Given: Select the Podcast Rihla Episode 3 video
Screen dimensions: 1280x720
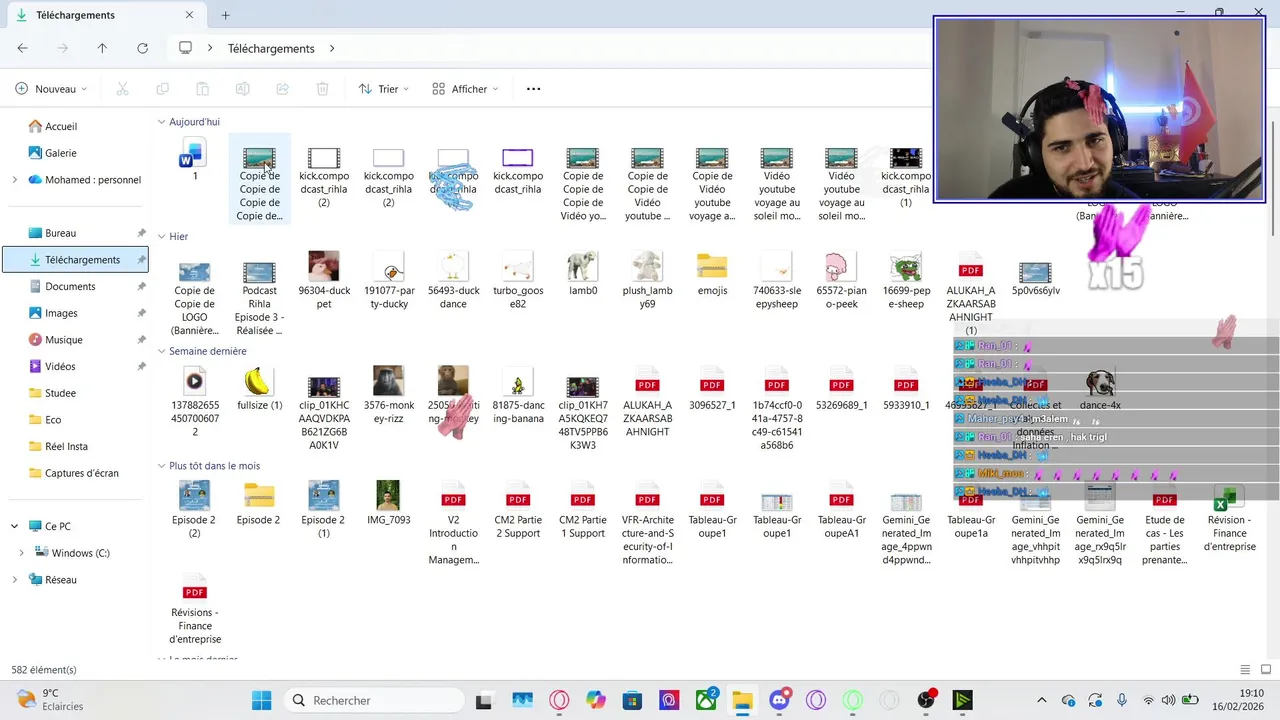Looking at the screenshot, I should 259,293.
